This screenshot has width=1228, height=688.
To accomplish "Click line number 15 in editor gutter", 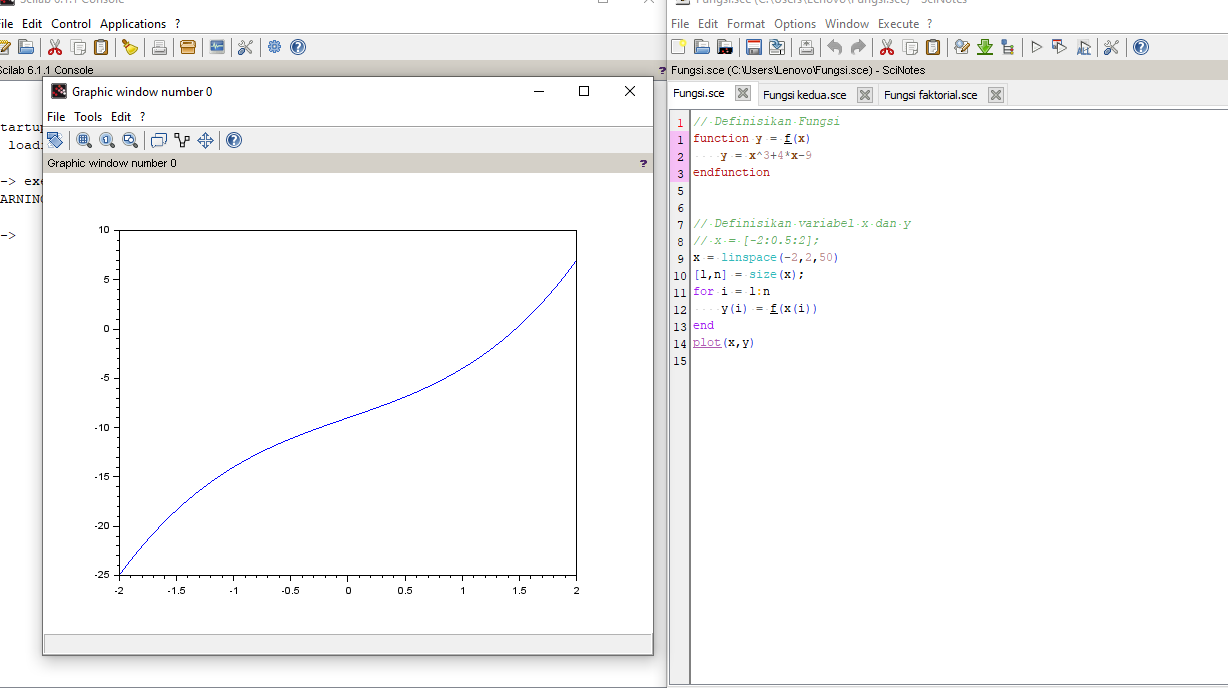I will point(681,361).
